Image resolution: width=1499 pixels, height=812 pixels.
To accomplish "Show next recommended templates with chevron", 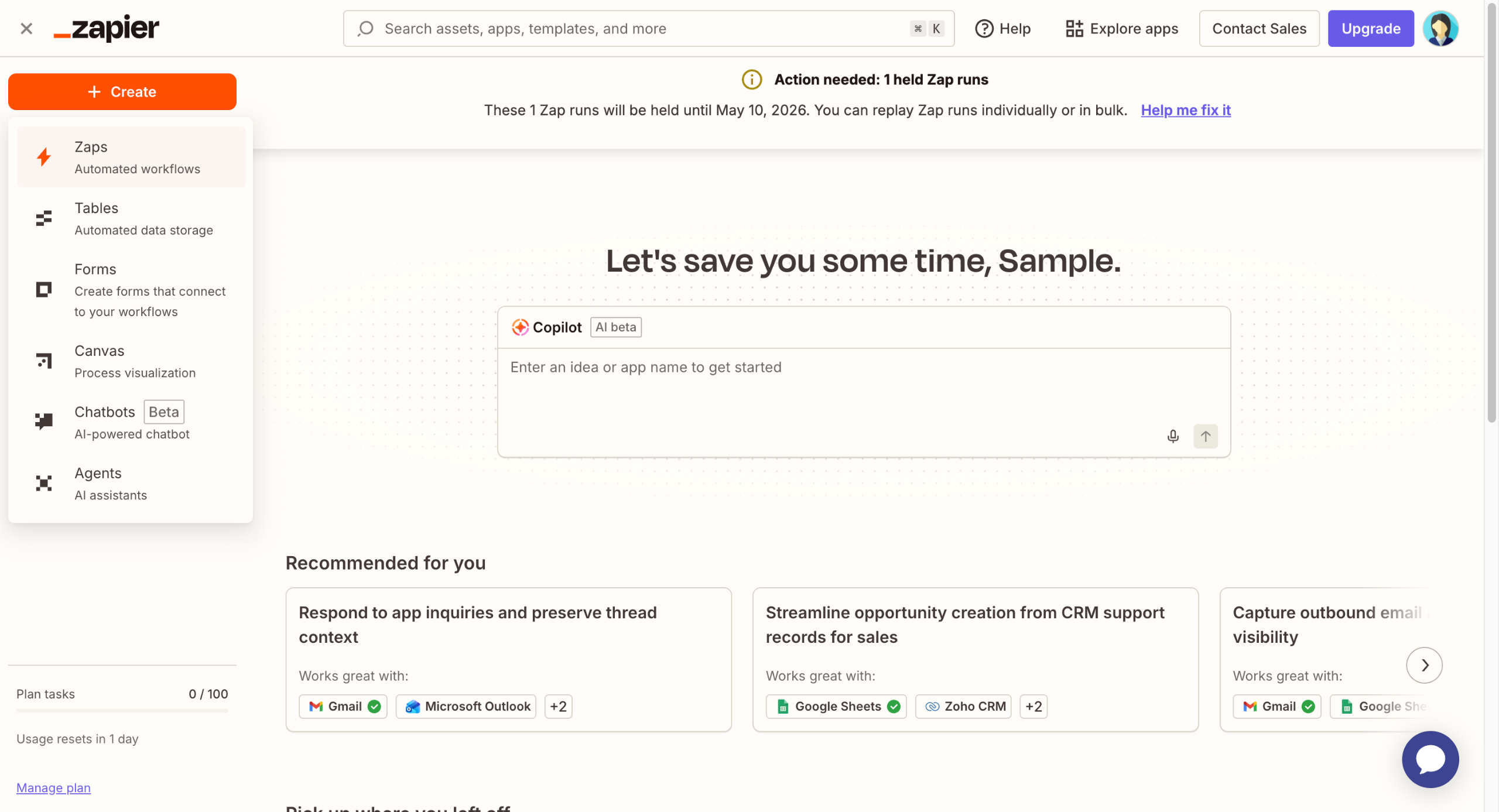I will [x=1424, y=665].
